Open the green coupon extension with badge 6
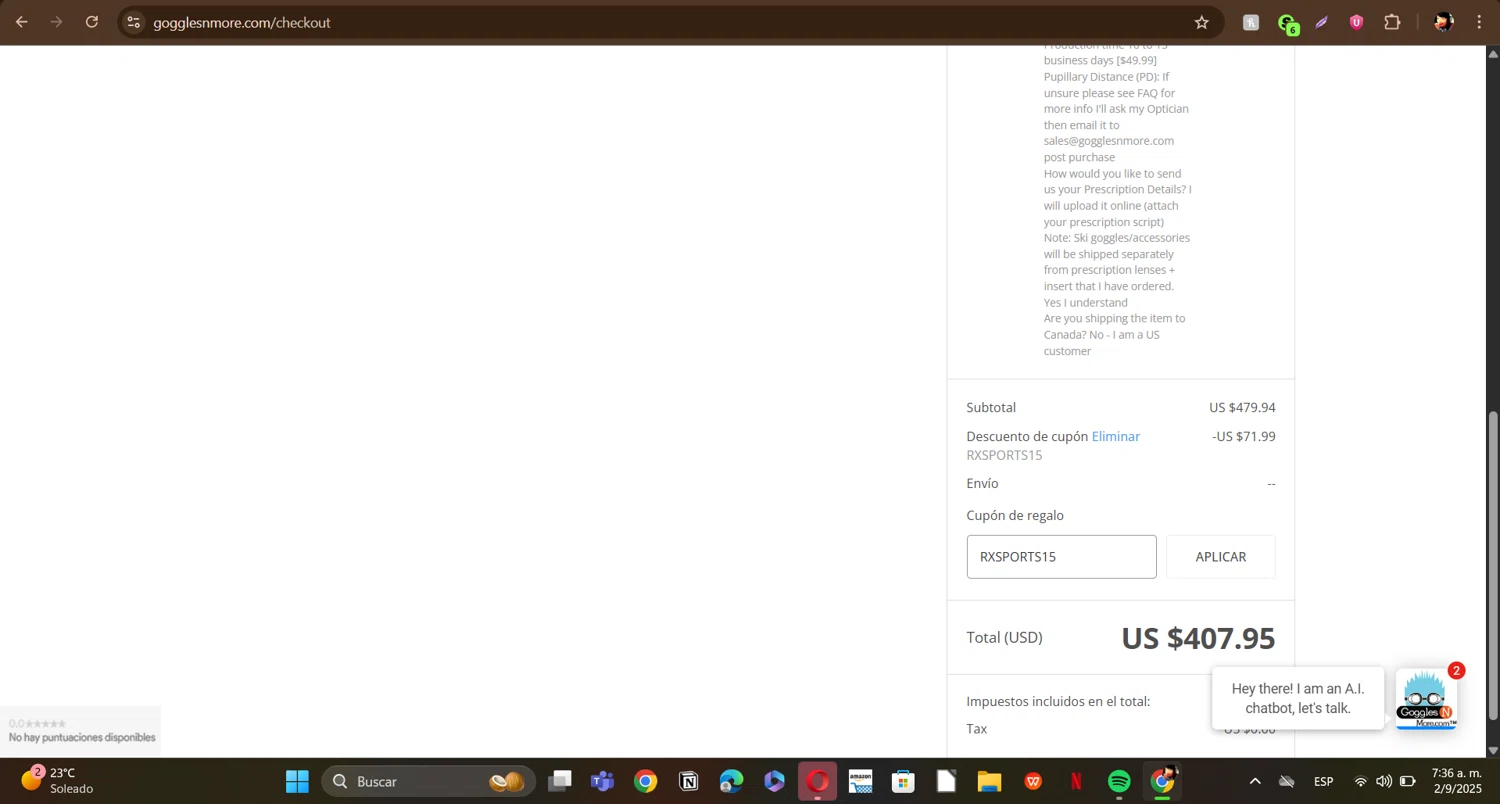The height and width of the screenshot is (804, 1500). (x=1287, y=23)
